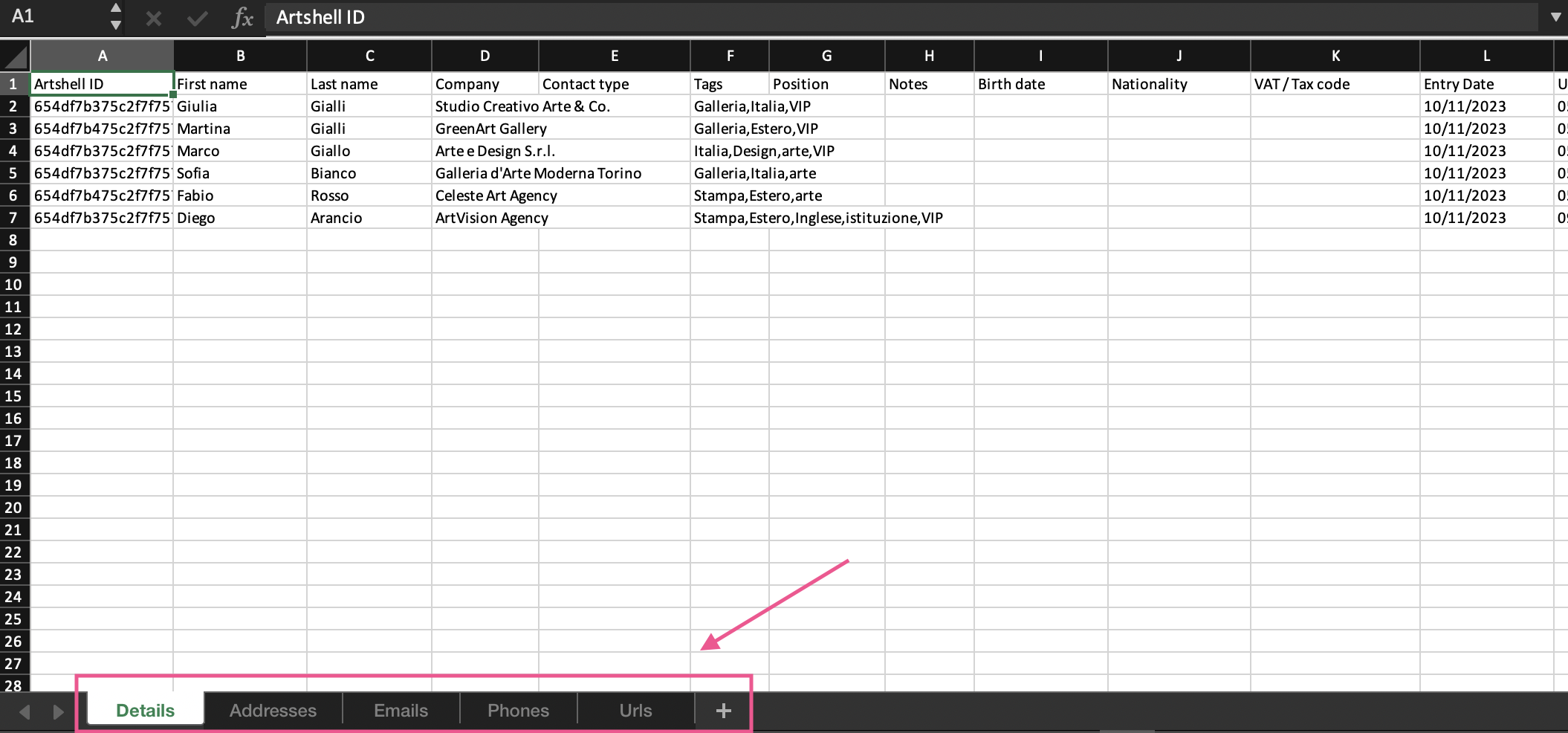Click the Nationality header cell

1179,84
